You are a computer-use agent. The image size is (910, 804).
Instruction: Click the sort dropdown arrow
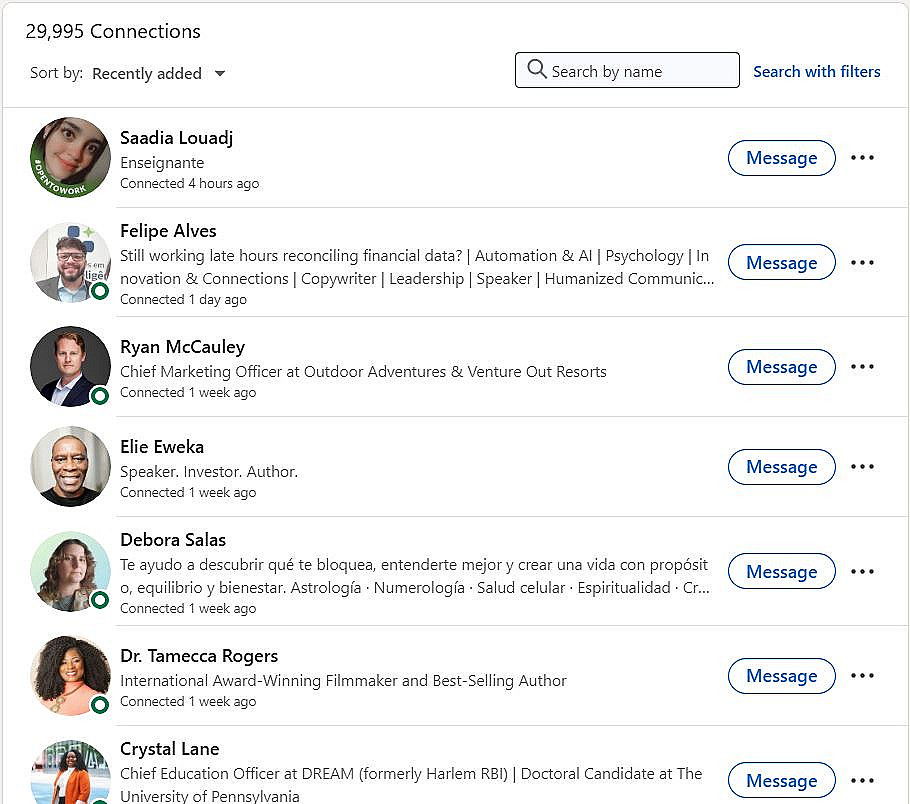tap(220, 73)
